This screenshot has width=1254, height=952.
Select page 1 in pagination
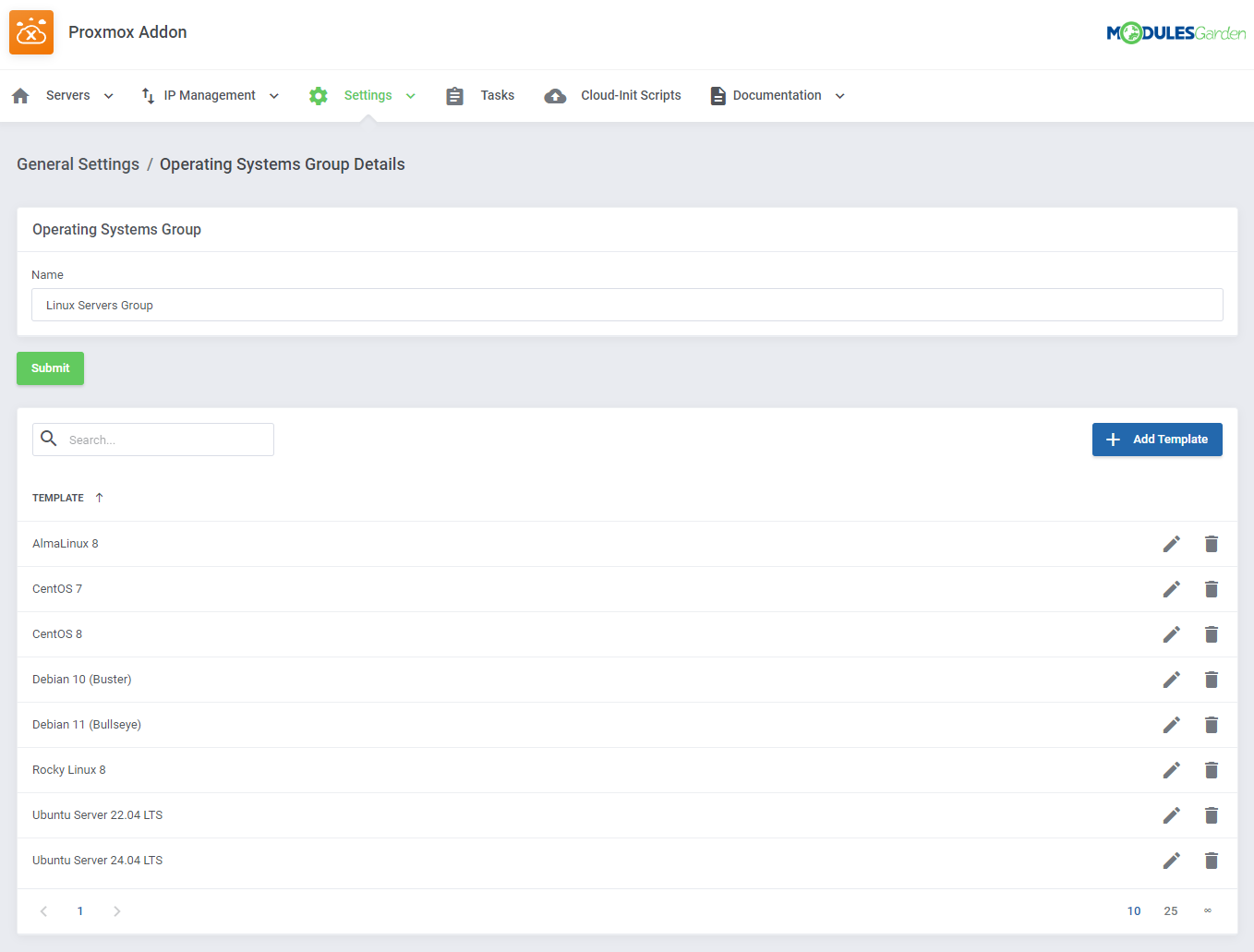(80, 911)
